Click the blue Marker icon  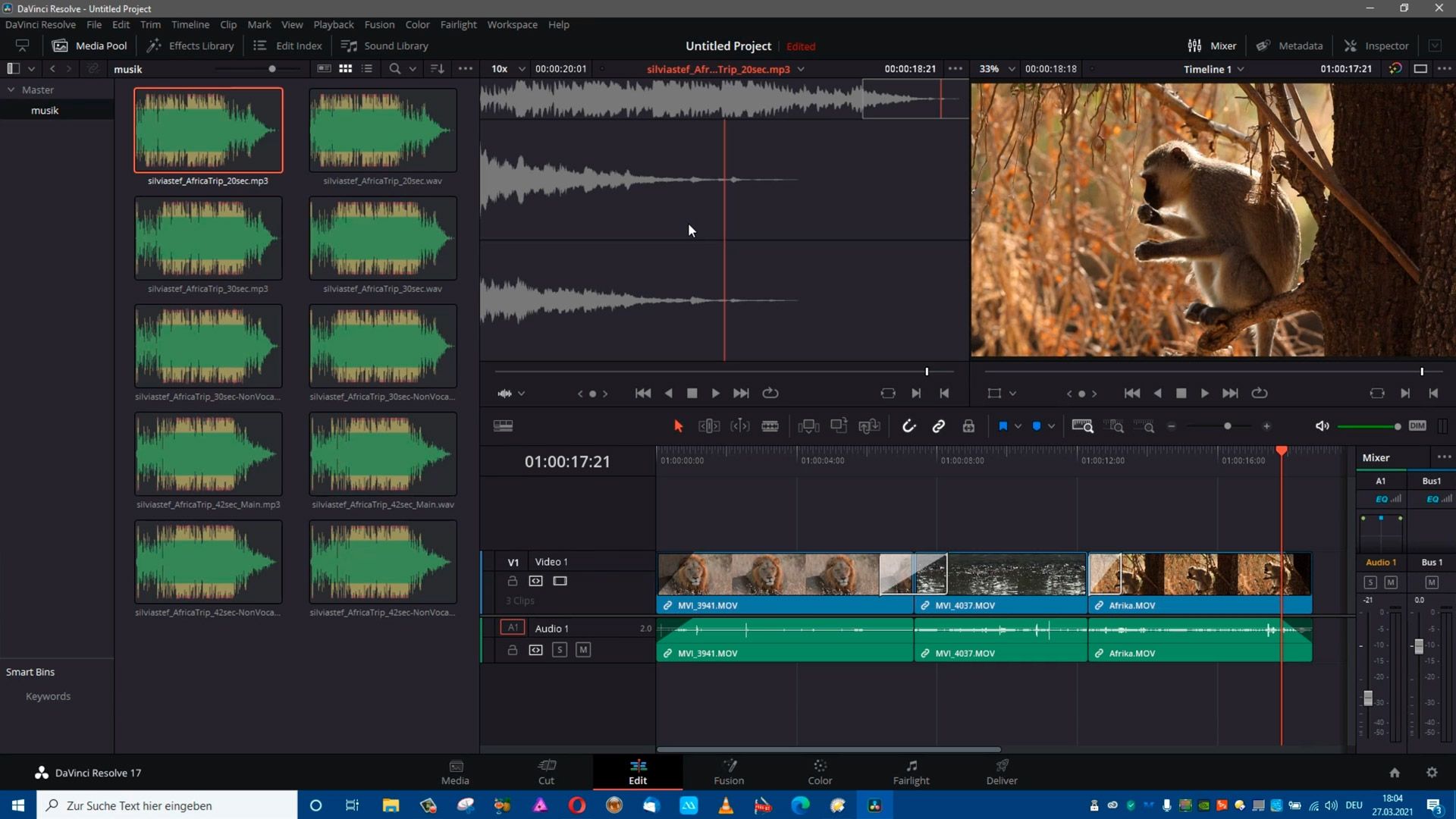pos(1037,426)
